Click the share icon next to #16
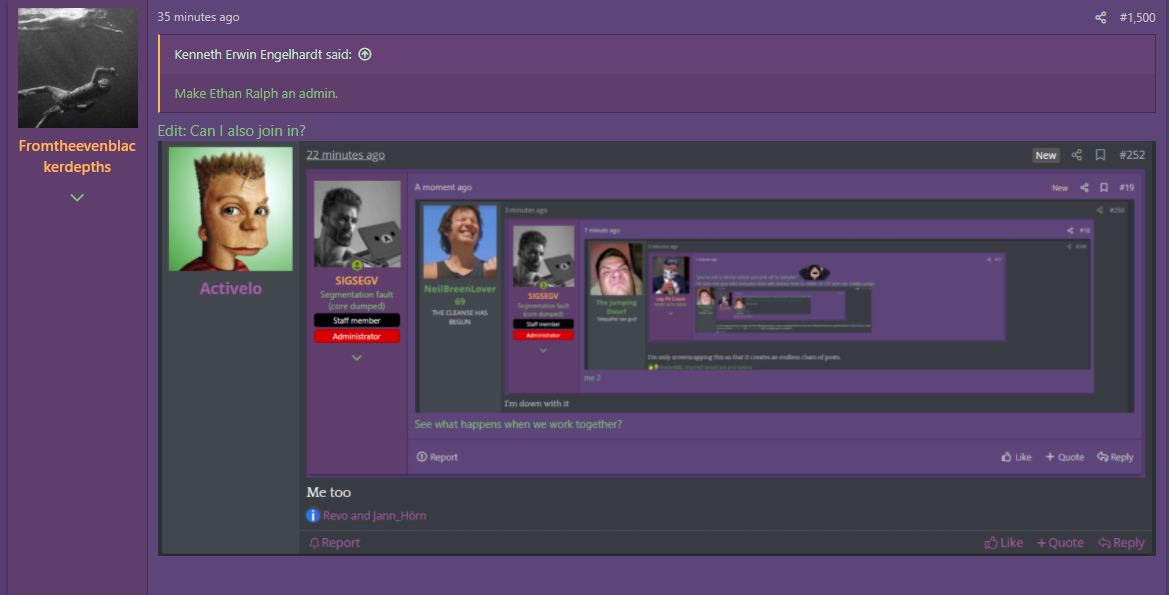Image resolution: width=1169 pixels, height=595 pixels. click(1071, 230)
